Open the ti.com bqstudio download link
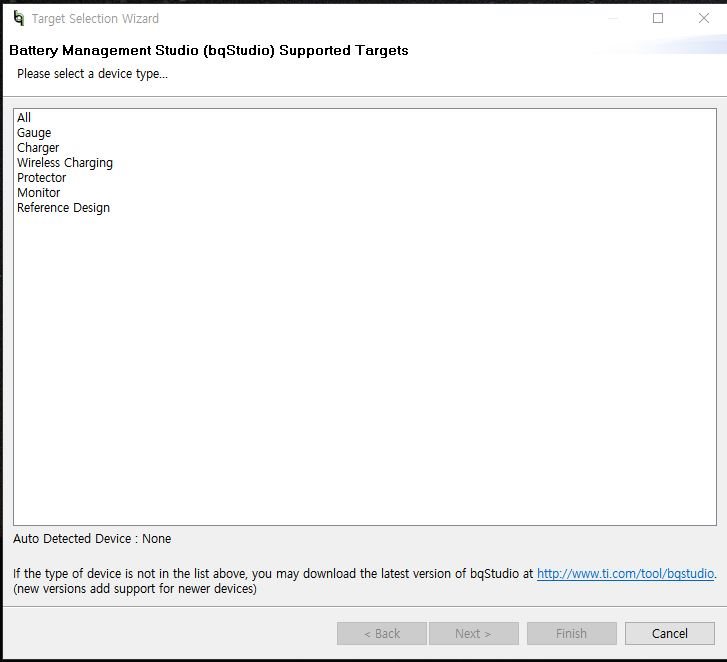 click(625, 574)
